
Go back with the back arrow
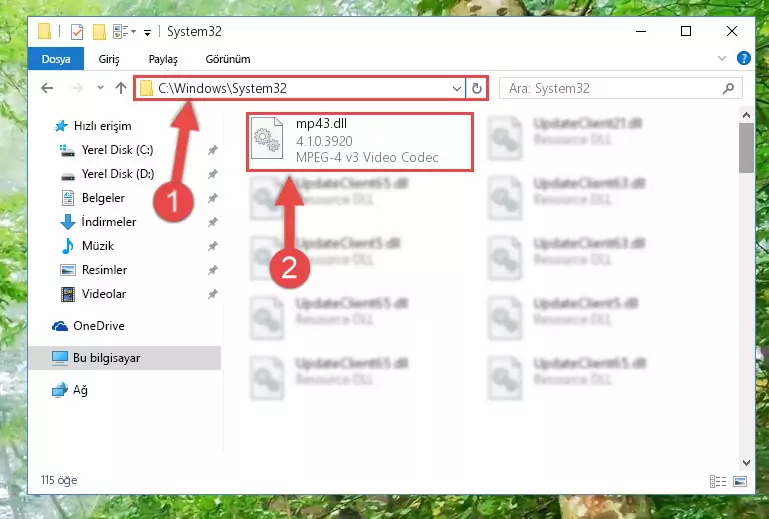point(47,88)
